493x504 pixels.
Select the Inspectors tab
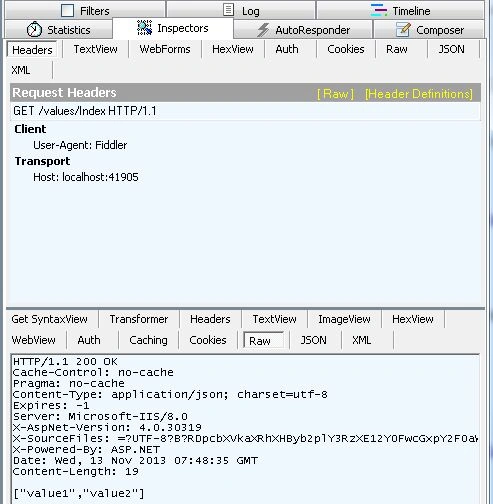coord(173,28)
